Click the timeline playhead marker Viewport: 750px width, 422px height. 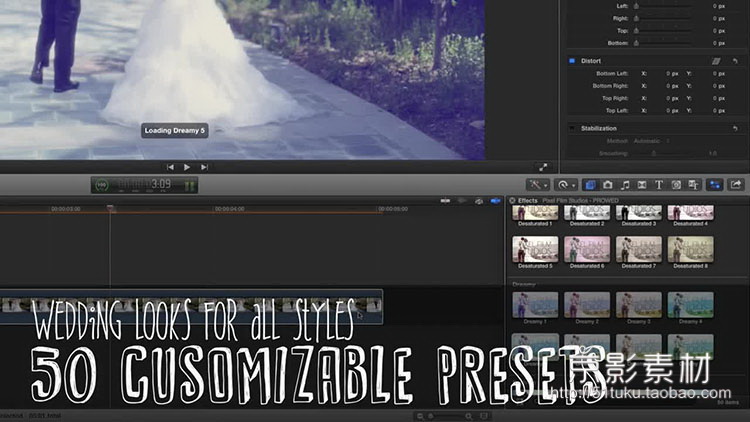(x=110, y=208)
